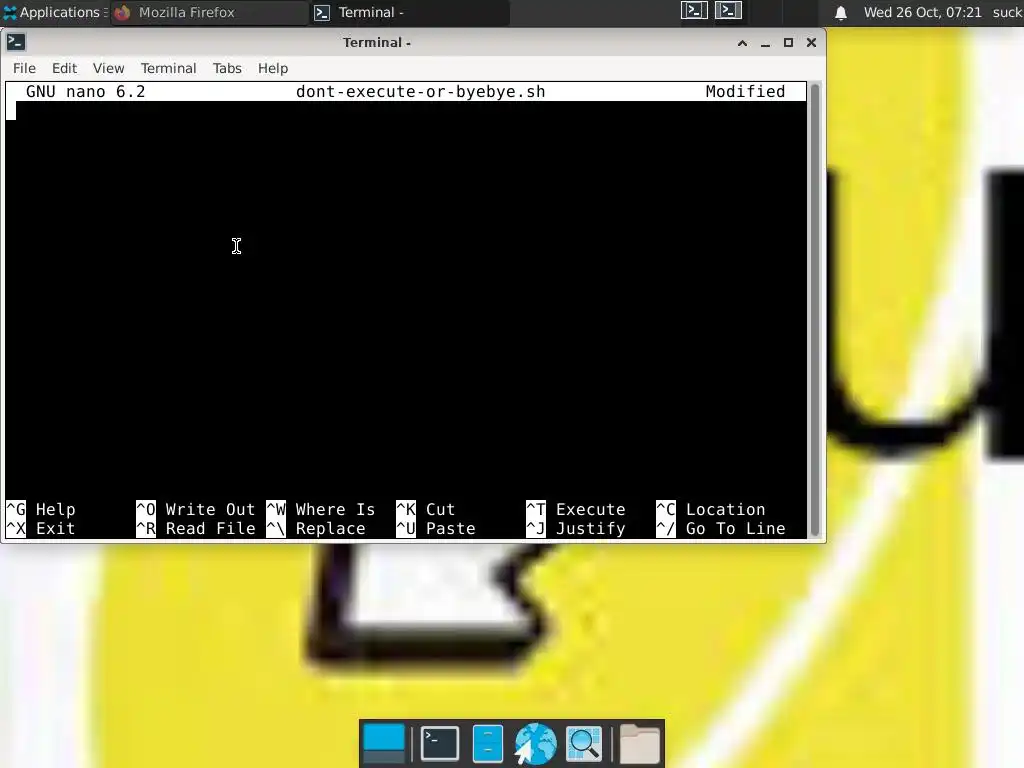
Task: Click the ^U Paste shortcut label
Action: [436, 528]
